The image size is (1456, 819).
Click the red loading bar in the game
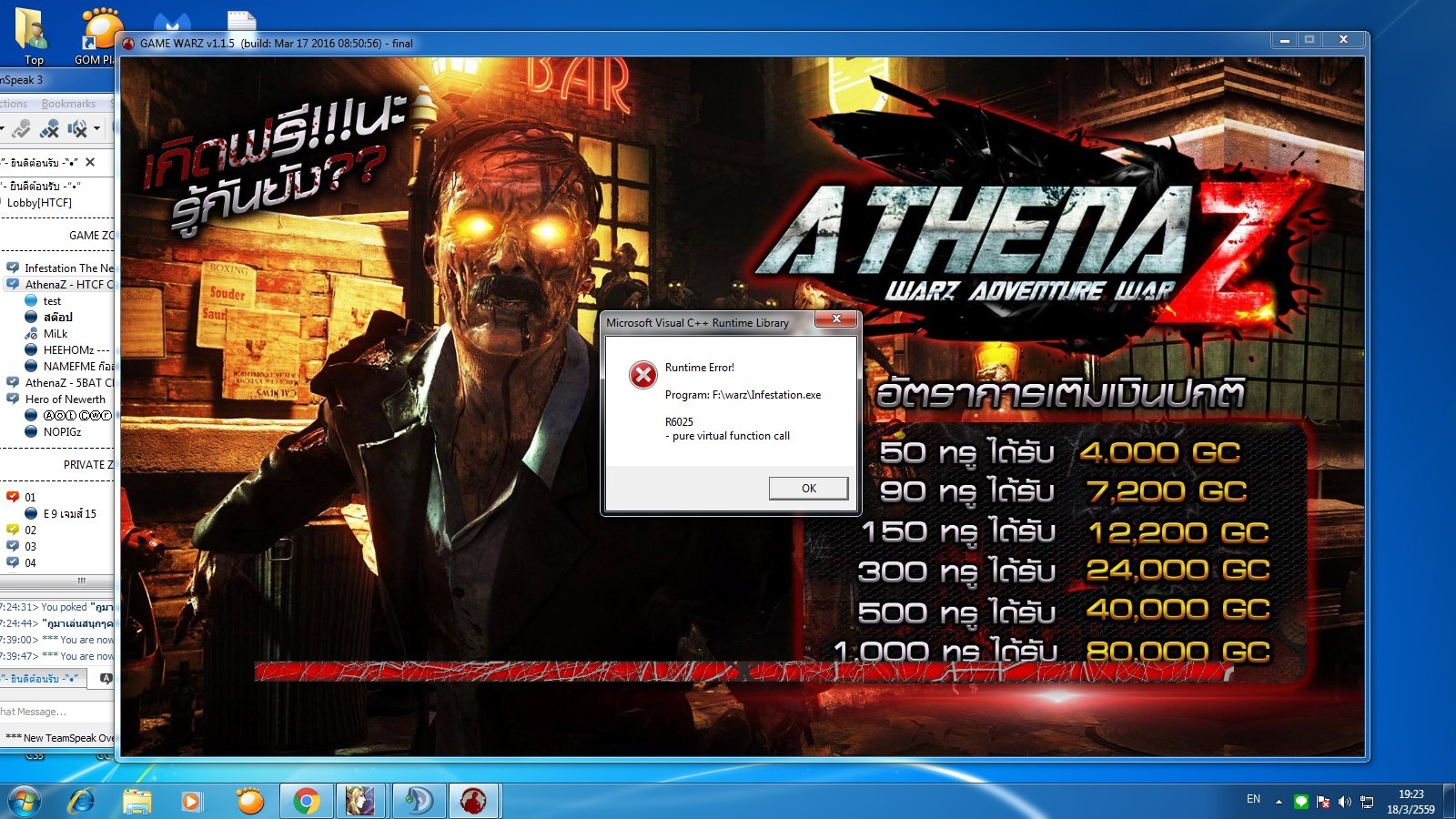click(743, 672)
